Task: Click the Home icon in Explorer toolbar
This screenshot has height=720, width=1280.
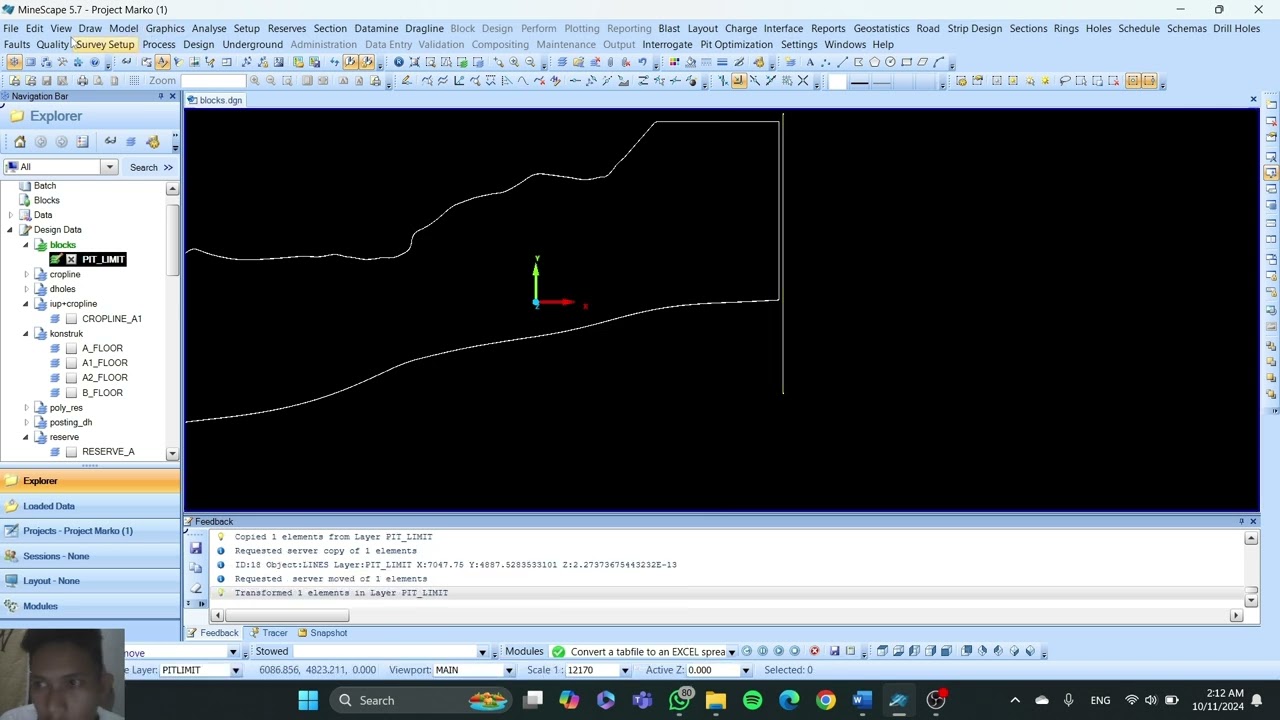Action: coord(20,141)
